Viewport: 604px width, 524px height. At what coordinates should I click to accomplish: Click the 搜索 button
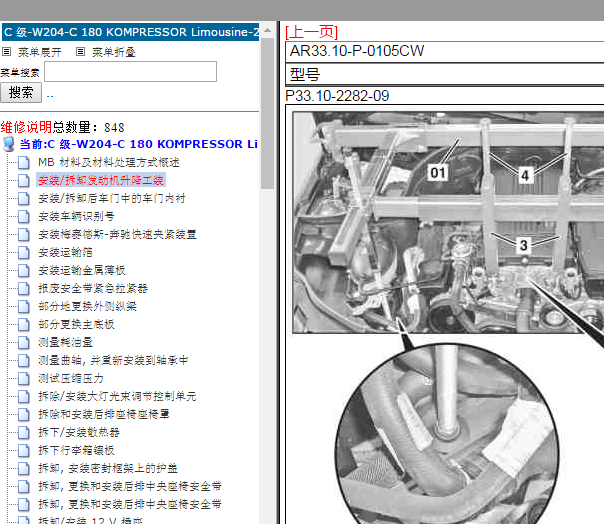coord(21,92)
